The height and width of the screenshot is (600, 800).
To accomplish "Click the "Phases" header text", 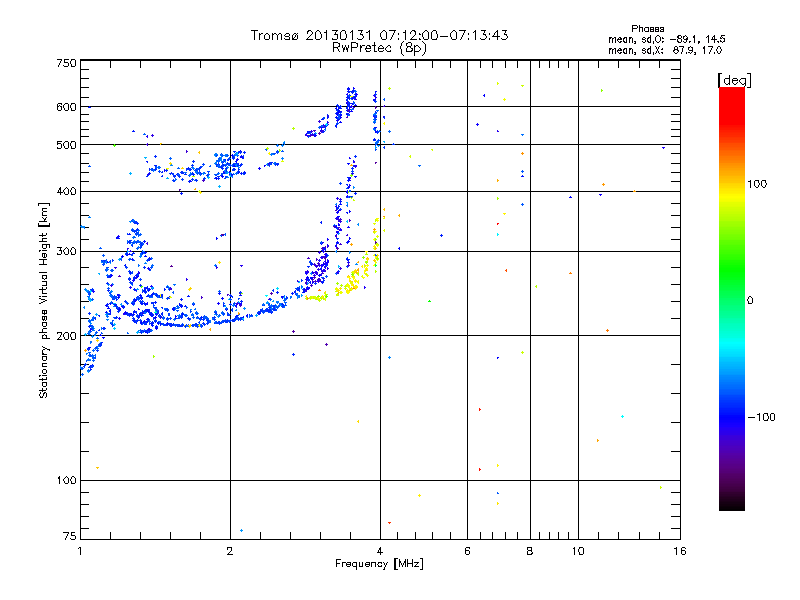I will click(x=647, y=29).
